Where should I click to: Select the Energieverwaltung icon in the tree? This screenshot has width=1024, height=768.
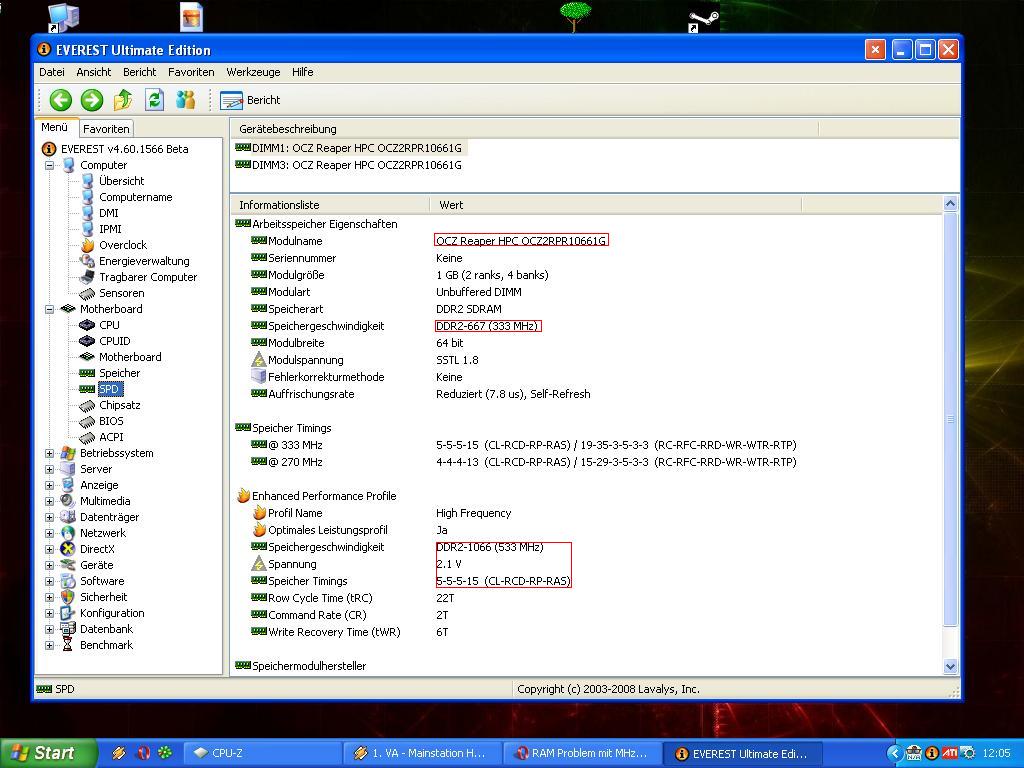coord(88,261)
